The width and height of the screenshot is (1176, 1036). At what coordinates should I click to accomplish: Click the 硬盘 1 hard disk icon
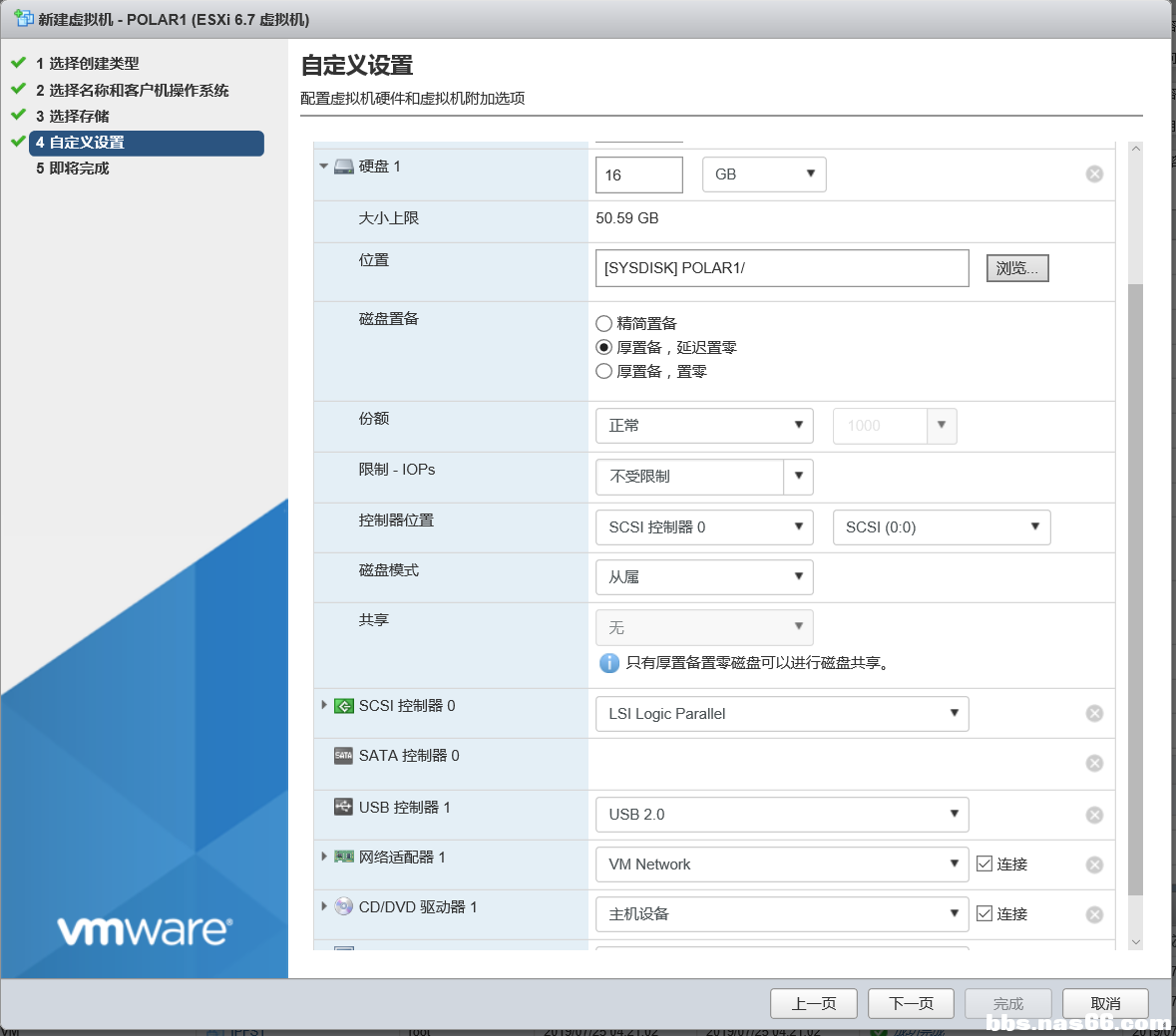coord(343,167)
